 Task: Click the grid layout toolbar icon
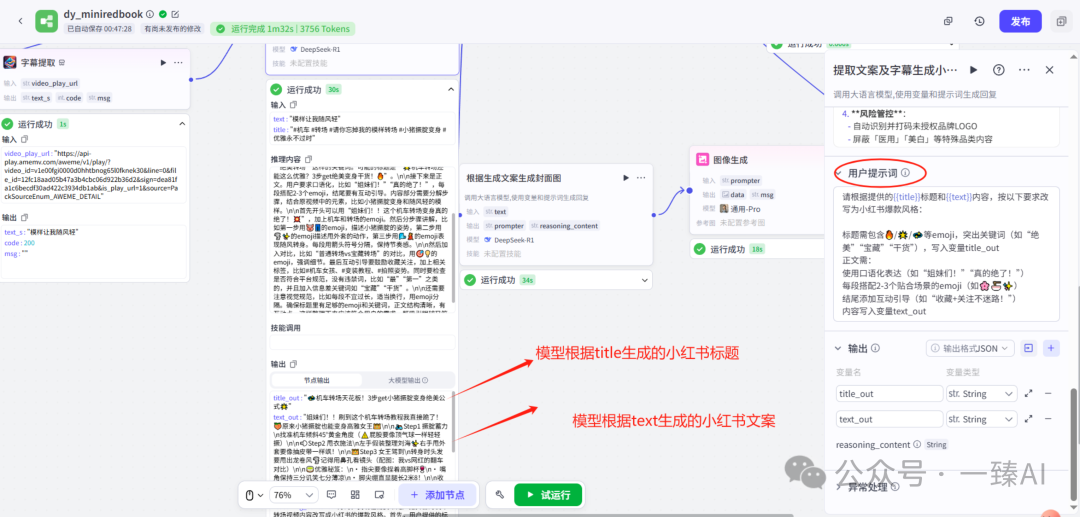(x=355, y=495)
